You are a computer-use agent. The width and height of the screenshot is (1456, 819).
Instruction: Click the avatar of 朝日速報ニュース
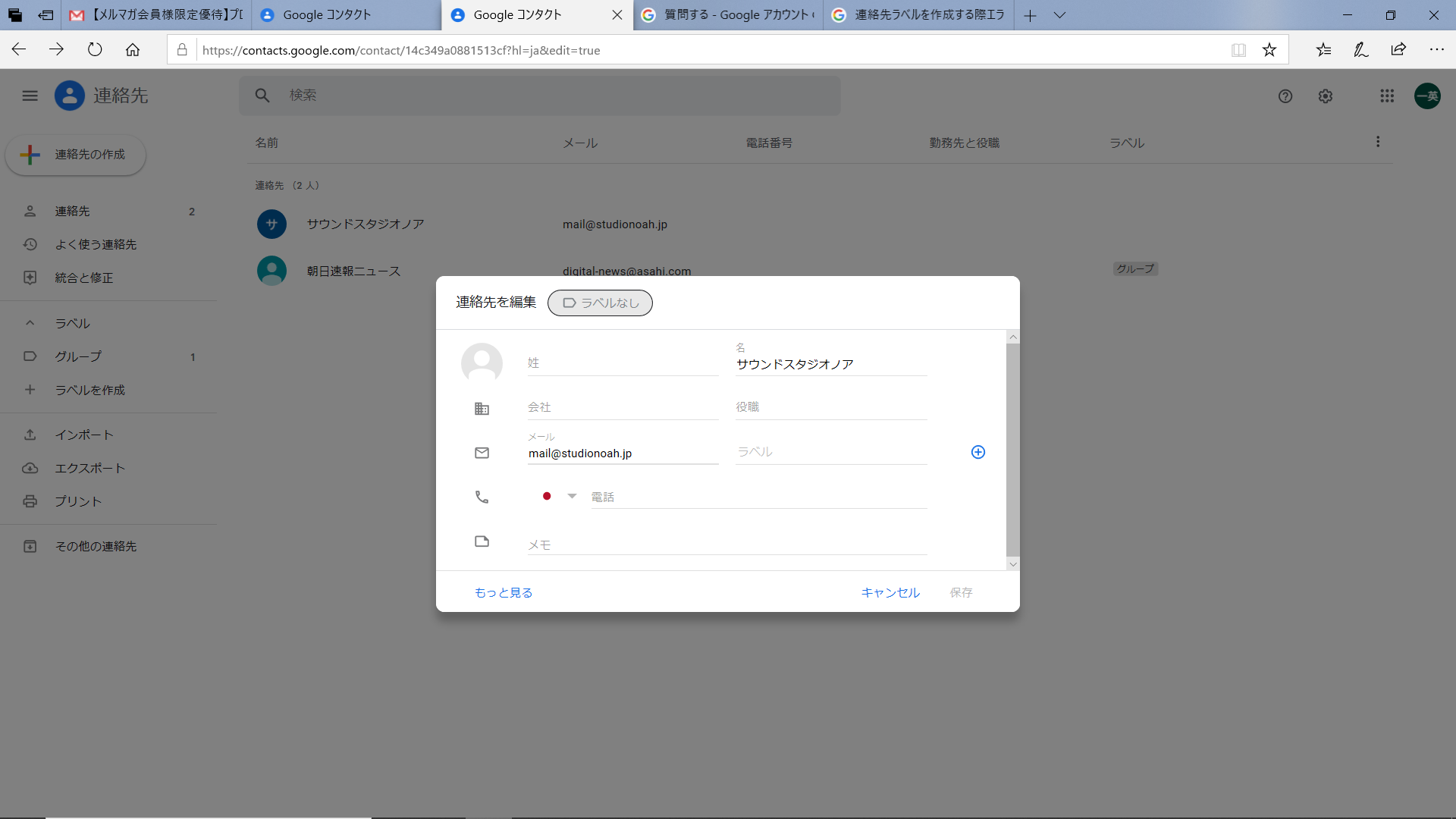click(x=271, y=271)
